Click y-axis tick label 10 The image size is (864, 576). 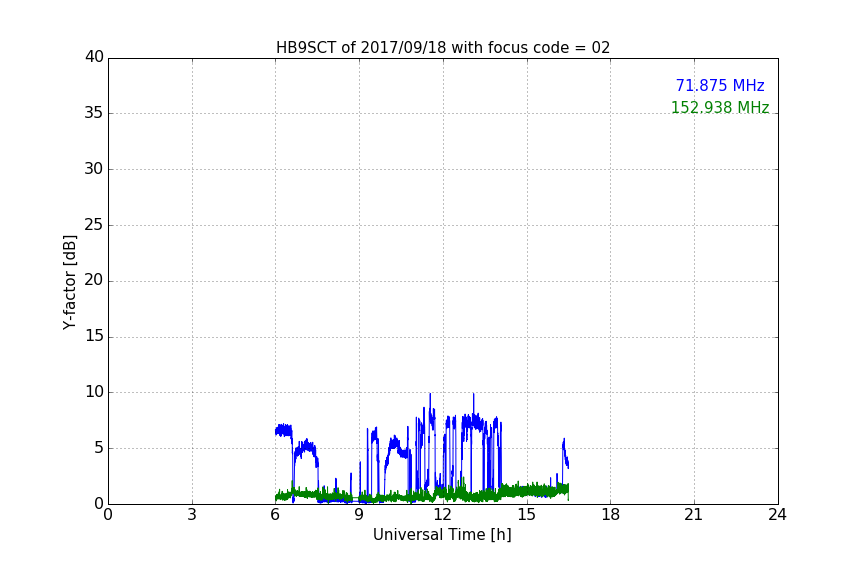94,392
